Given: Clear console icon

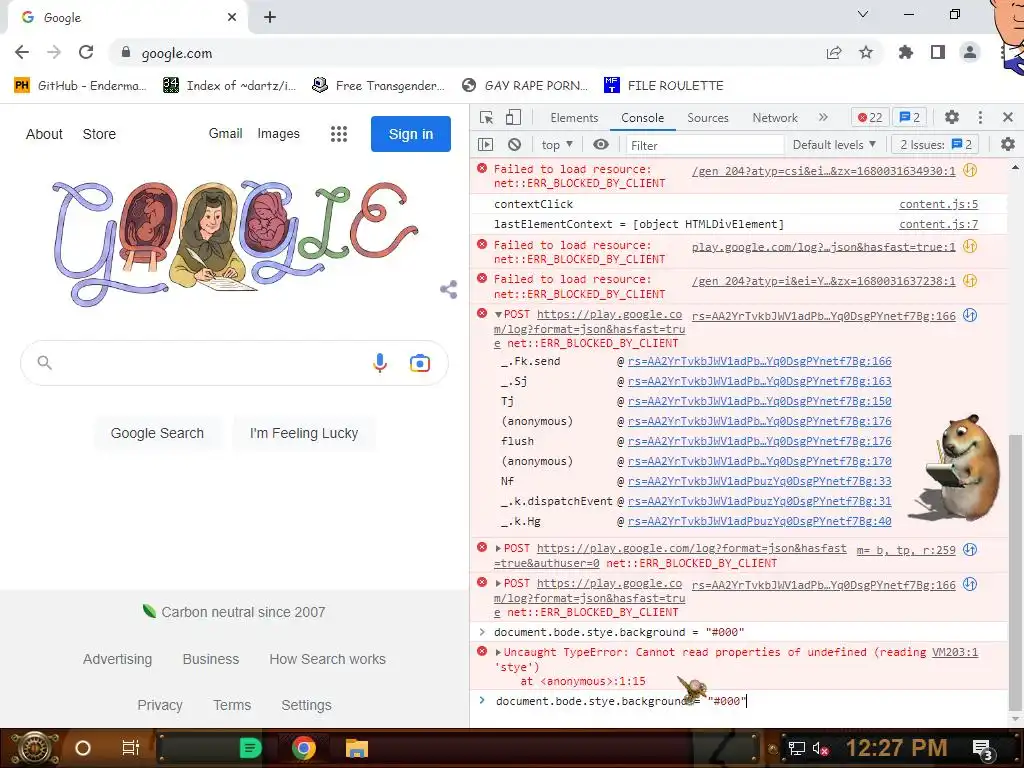Looking at the screenshot, I should (x=515, y=144).
